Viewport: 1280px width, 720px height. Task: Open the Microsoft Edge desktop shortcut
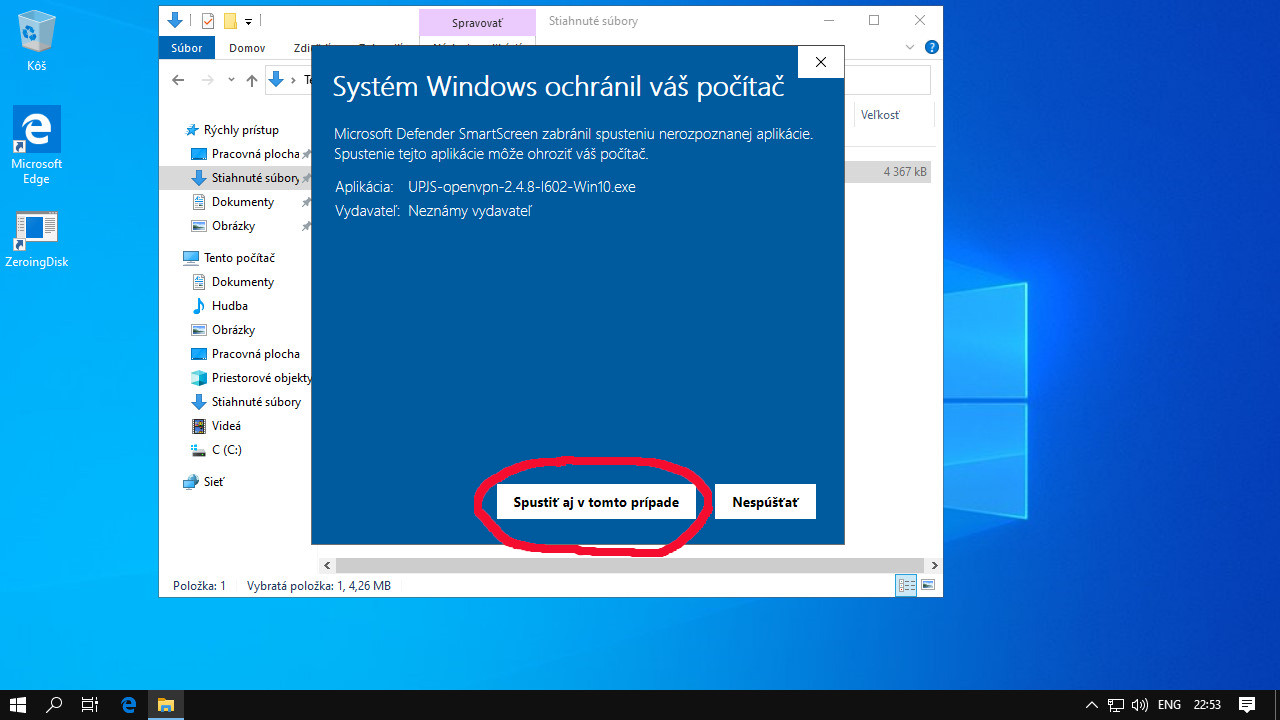[x=36, y=146]
